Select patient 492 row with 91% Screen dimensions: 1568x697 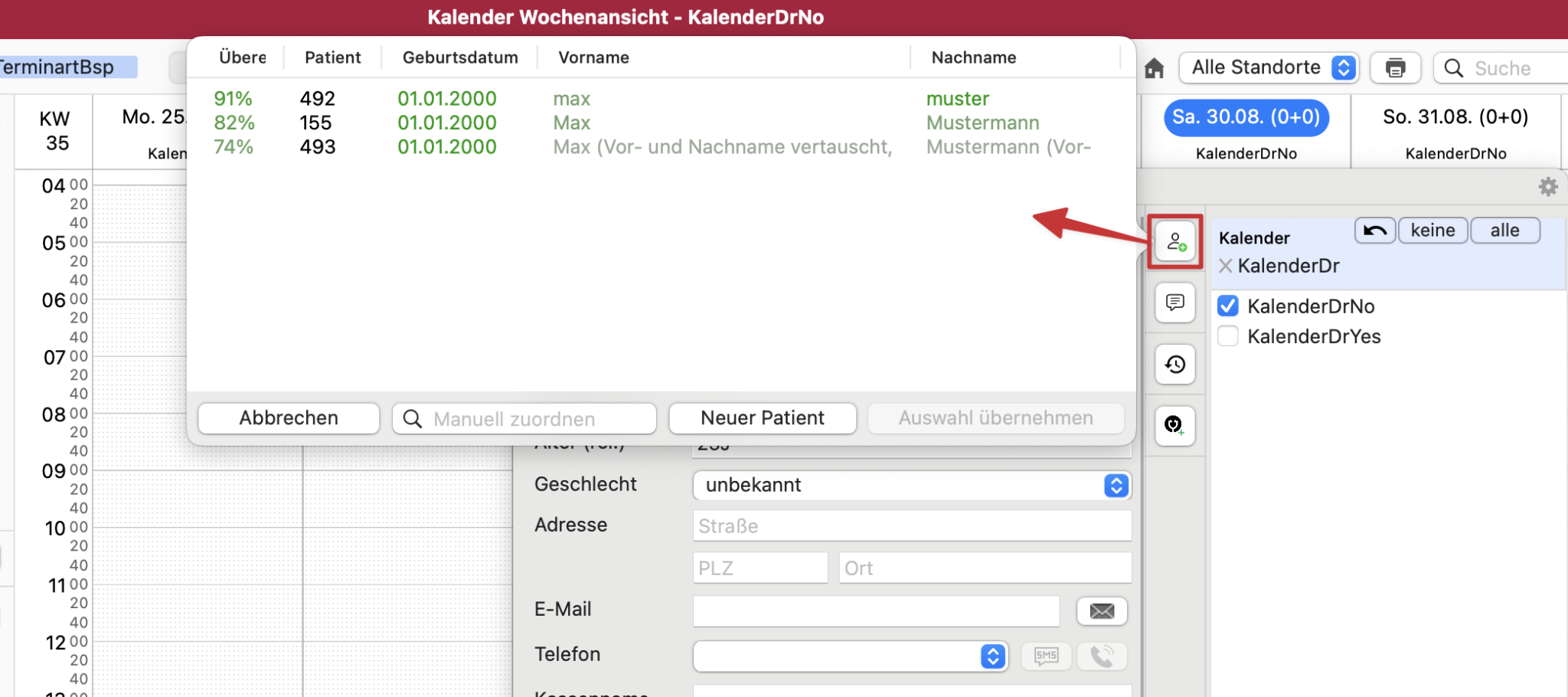tap(661, 99)
